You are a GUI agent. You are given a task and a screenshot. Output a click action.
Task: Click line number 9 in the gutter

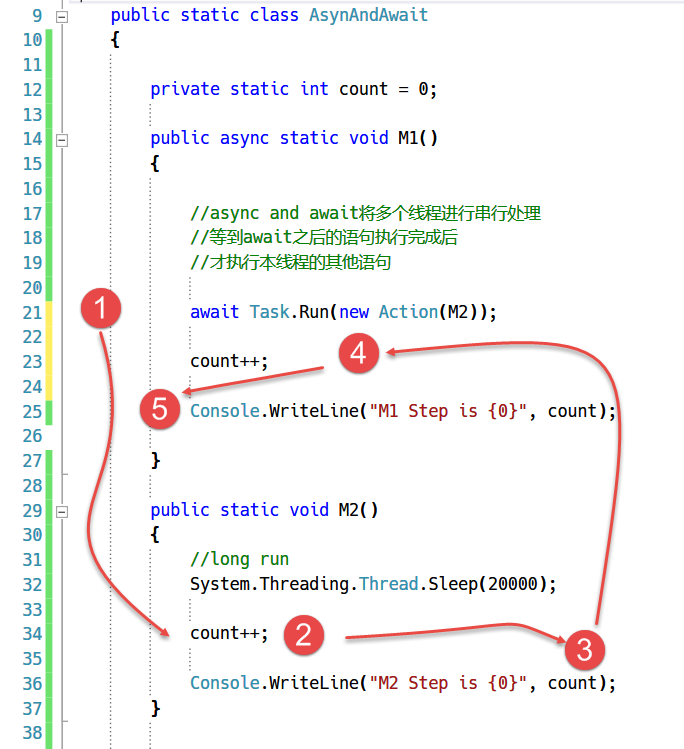coord(37,15)
